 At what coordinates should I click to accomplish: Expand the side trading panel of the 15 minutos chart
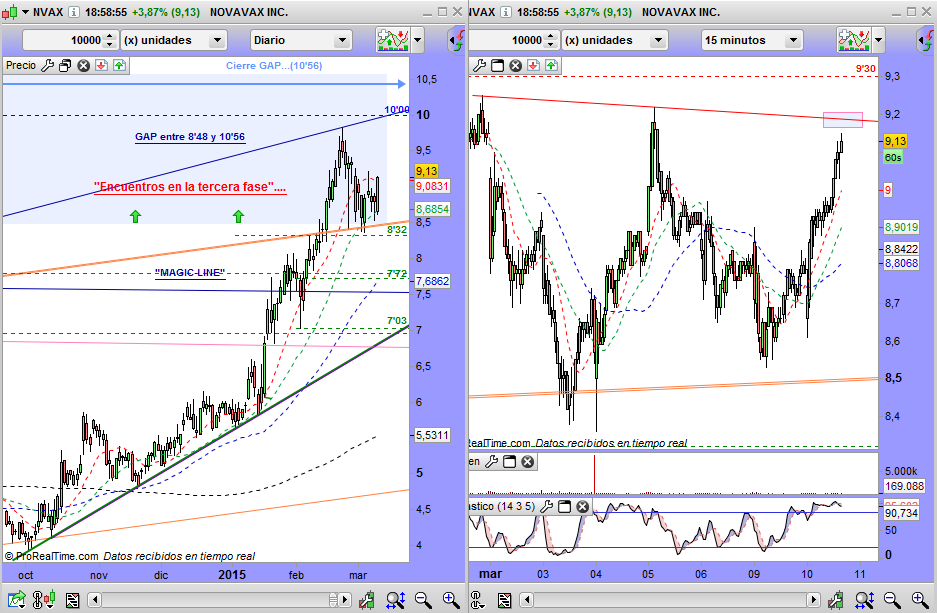coord(926,41)
